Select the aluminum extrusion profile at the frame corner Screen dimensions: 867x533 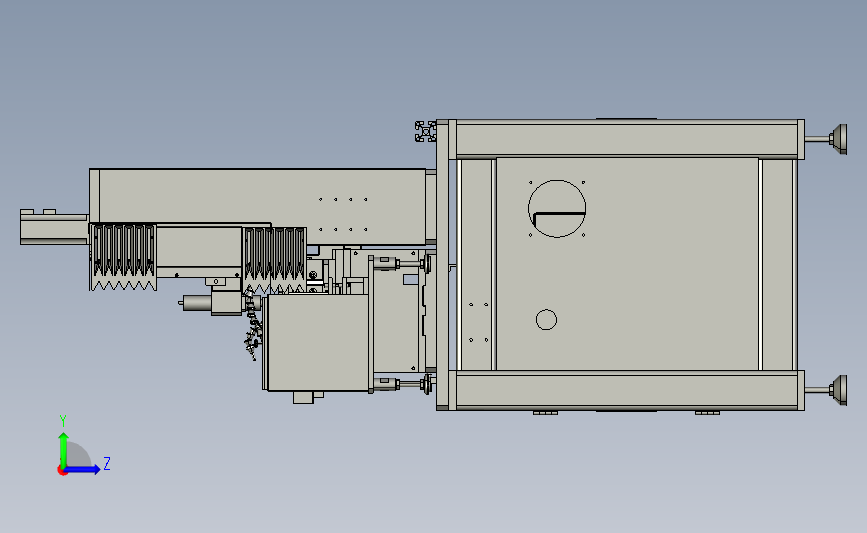pos(426,132)
